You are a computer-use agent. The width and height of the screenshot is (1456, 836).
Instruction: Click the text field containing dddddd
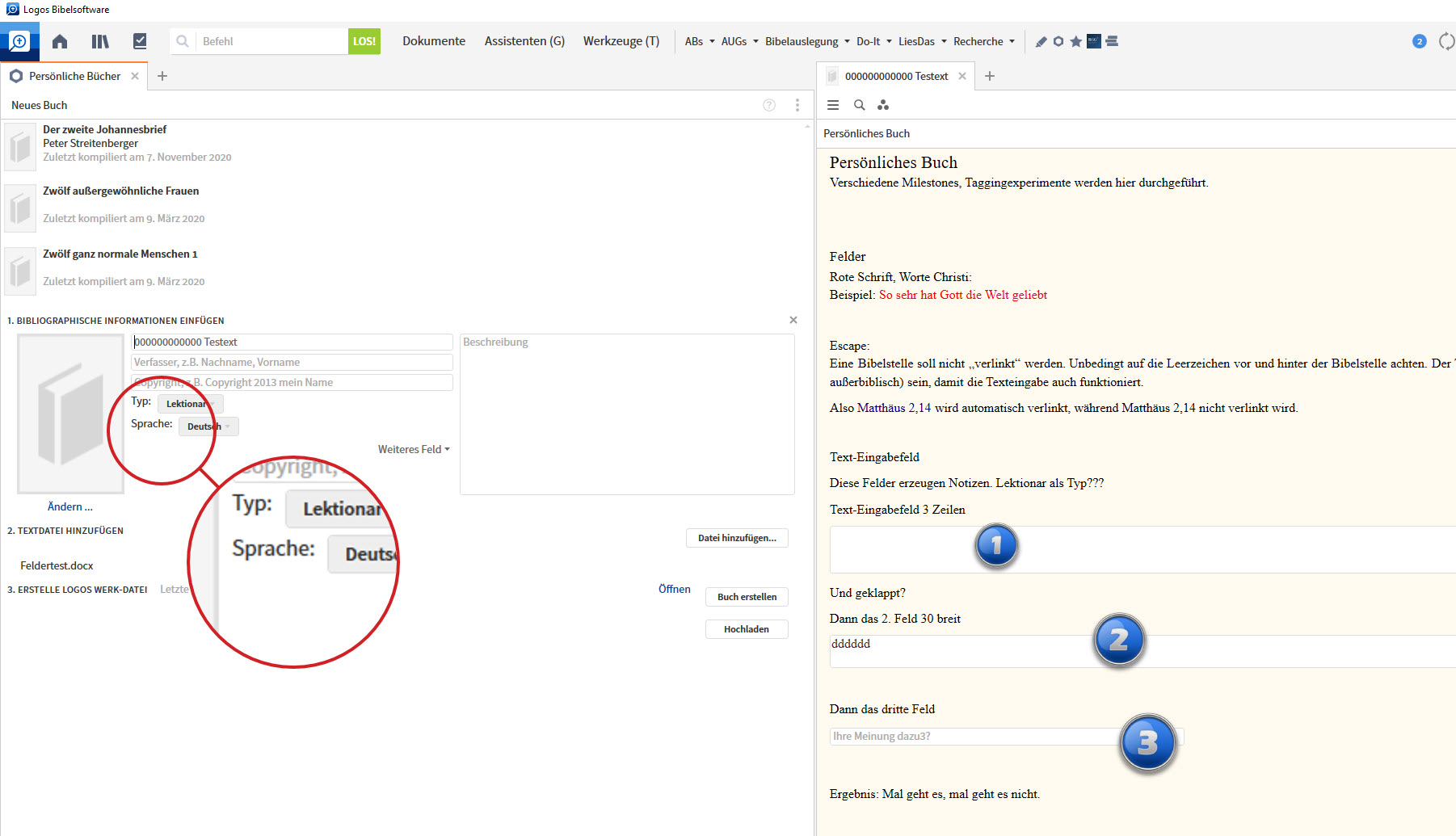click(1142, 651)
